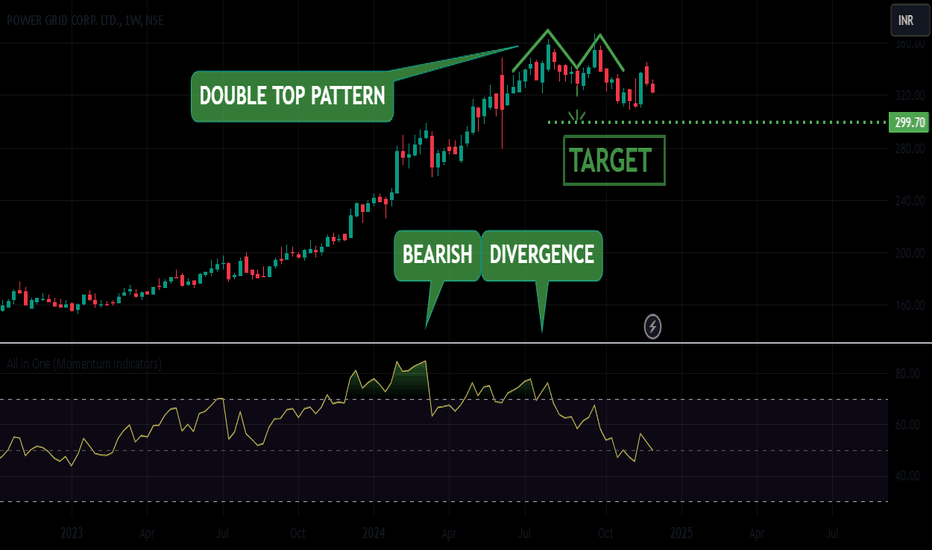Select the TARGET text box
Image resolution: width=932 pixels, height=550 pixels.
(x=614, y=161)
